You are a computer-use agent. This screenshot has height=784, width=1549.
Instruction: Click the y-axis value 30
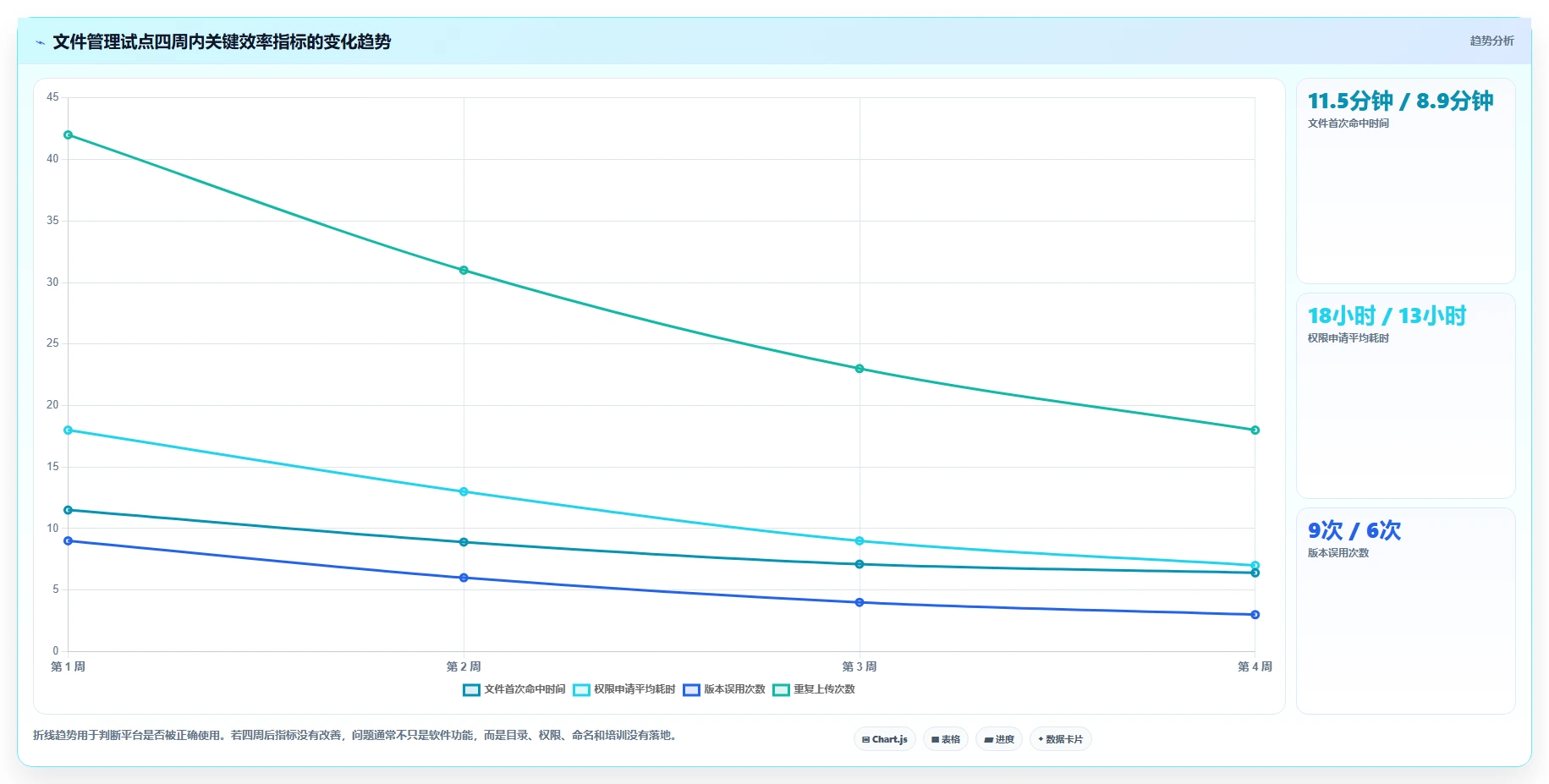[x=52, y=282]
